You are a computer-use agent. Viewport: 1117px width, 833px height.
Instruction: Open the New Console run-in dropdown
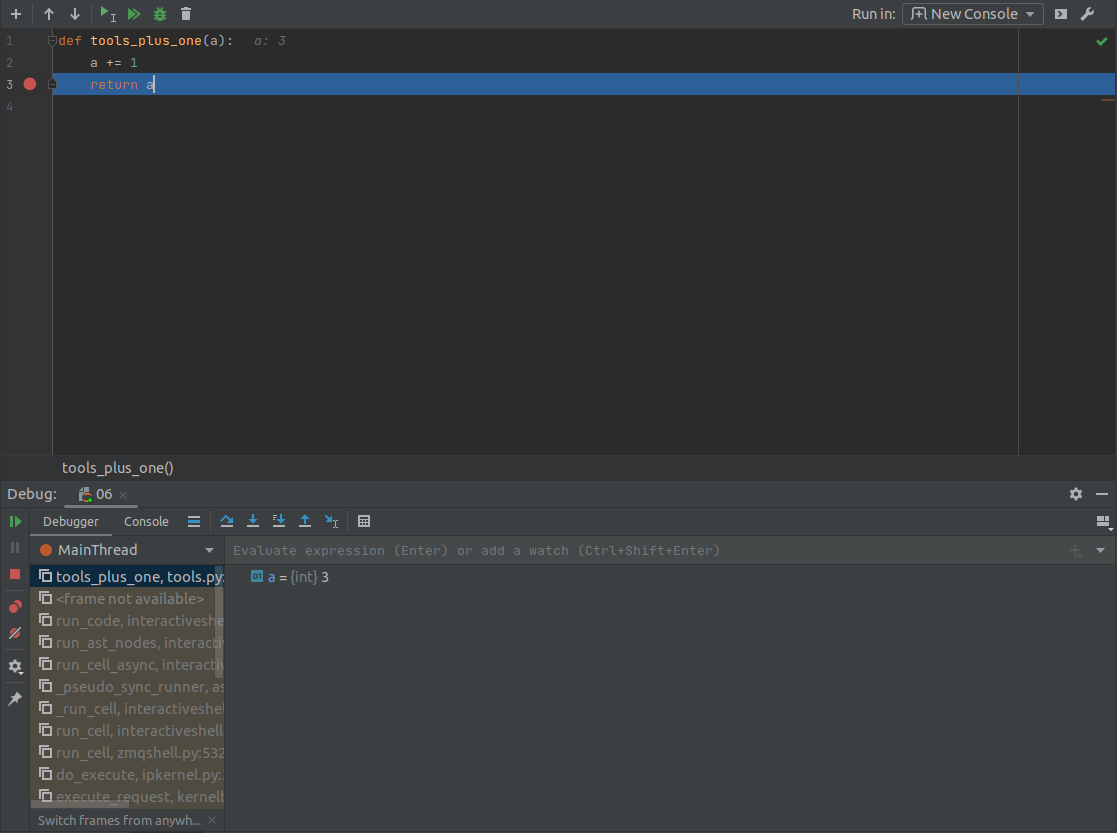tap(972, 14)
